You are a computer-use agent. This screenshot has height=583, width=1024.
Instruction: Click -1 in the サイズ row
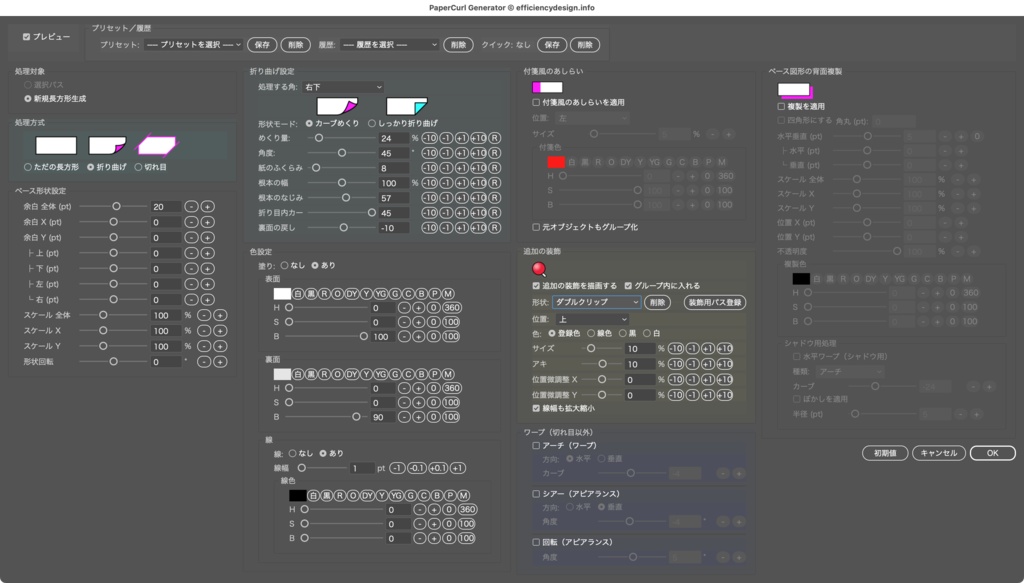(x=692, y=348)
